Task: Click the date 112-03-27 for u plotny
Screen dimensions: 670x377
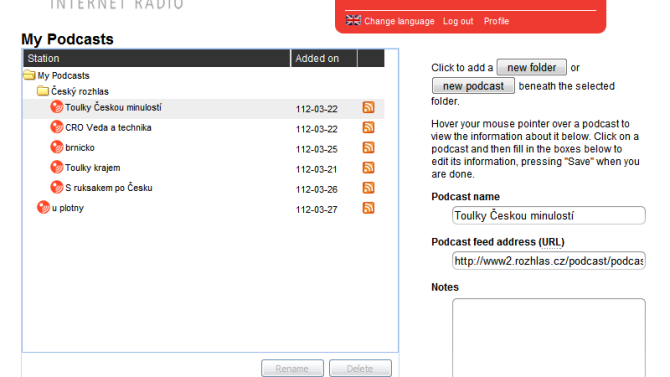Action: (x=316, y=209)
